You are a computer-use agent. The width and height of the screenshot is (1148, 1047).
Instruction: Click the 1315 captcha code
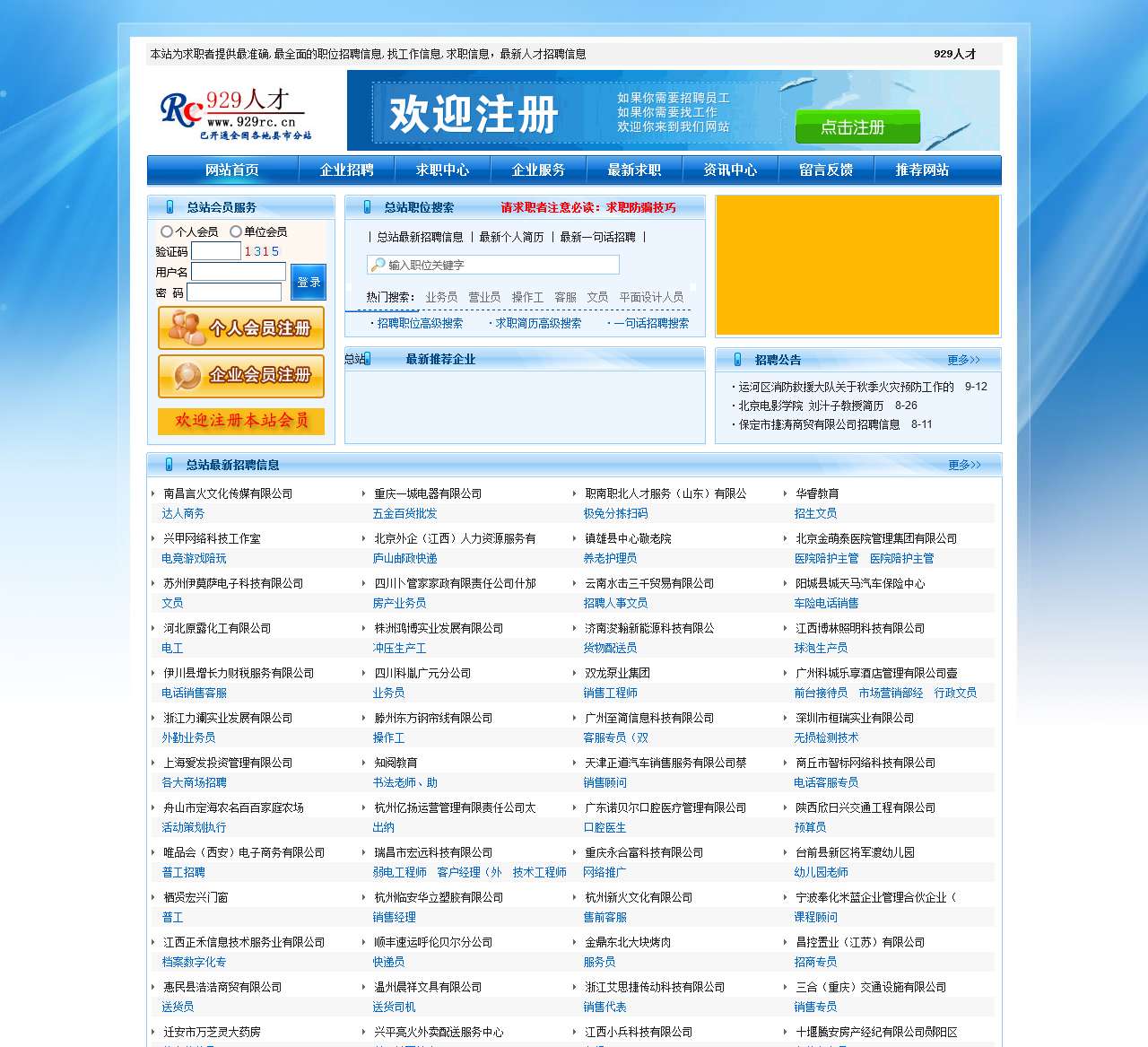click(x=262, y=251)
